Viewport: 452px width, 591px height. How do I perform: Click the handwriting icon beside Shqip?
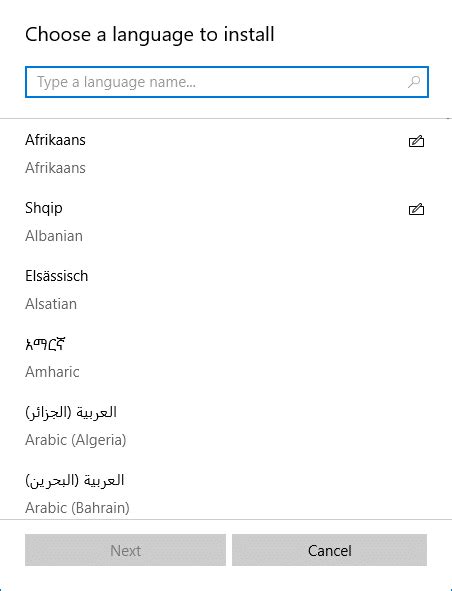click(x=416, y=209)
